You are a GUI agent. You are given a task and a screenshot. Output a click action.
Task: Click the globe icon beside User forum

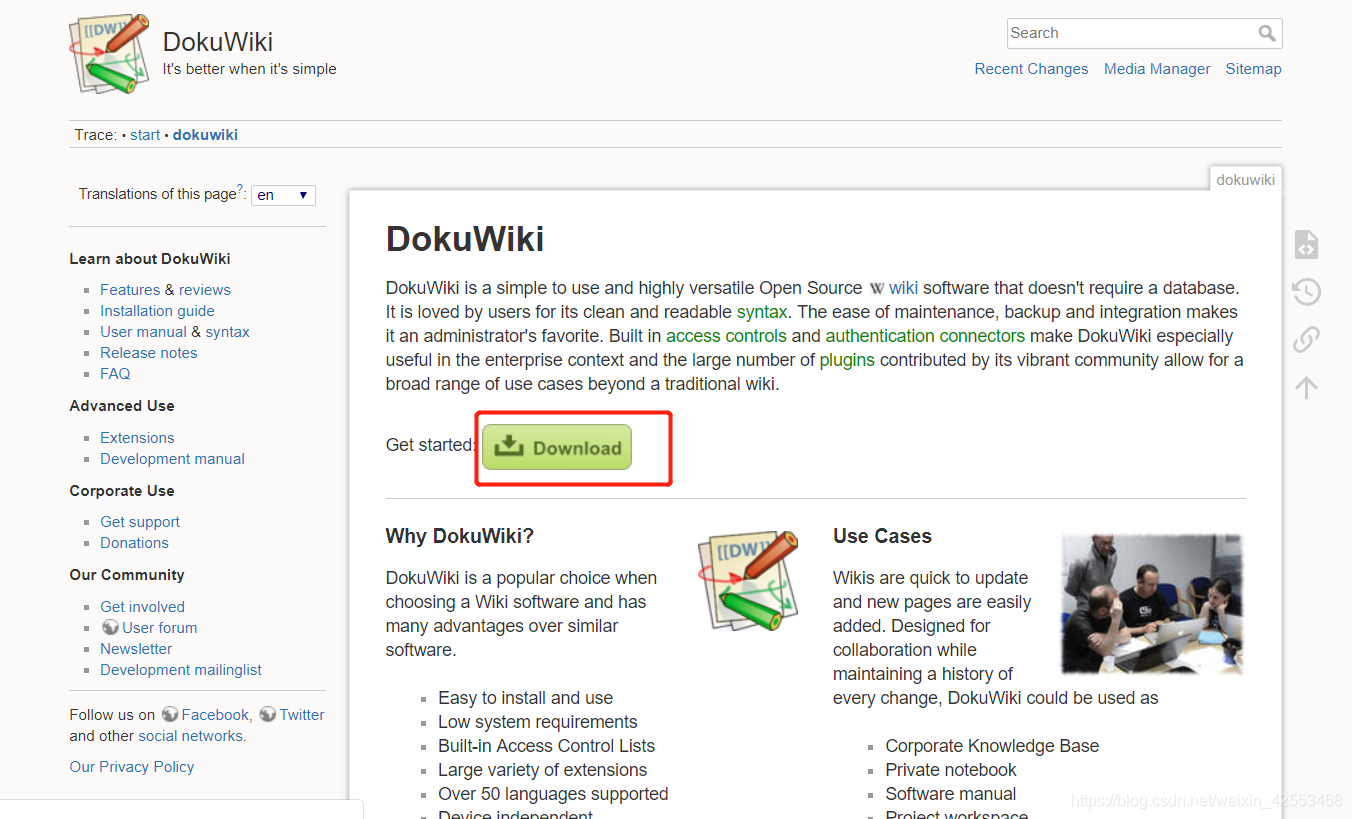(110, 627)
